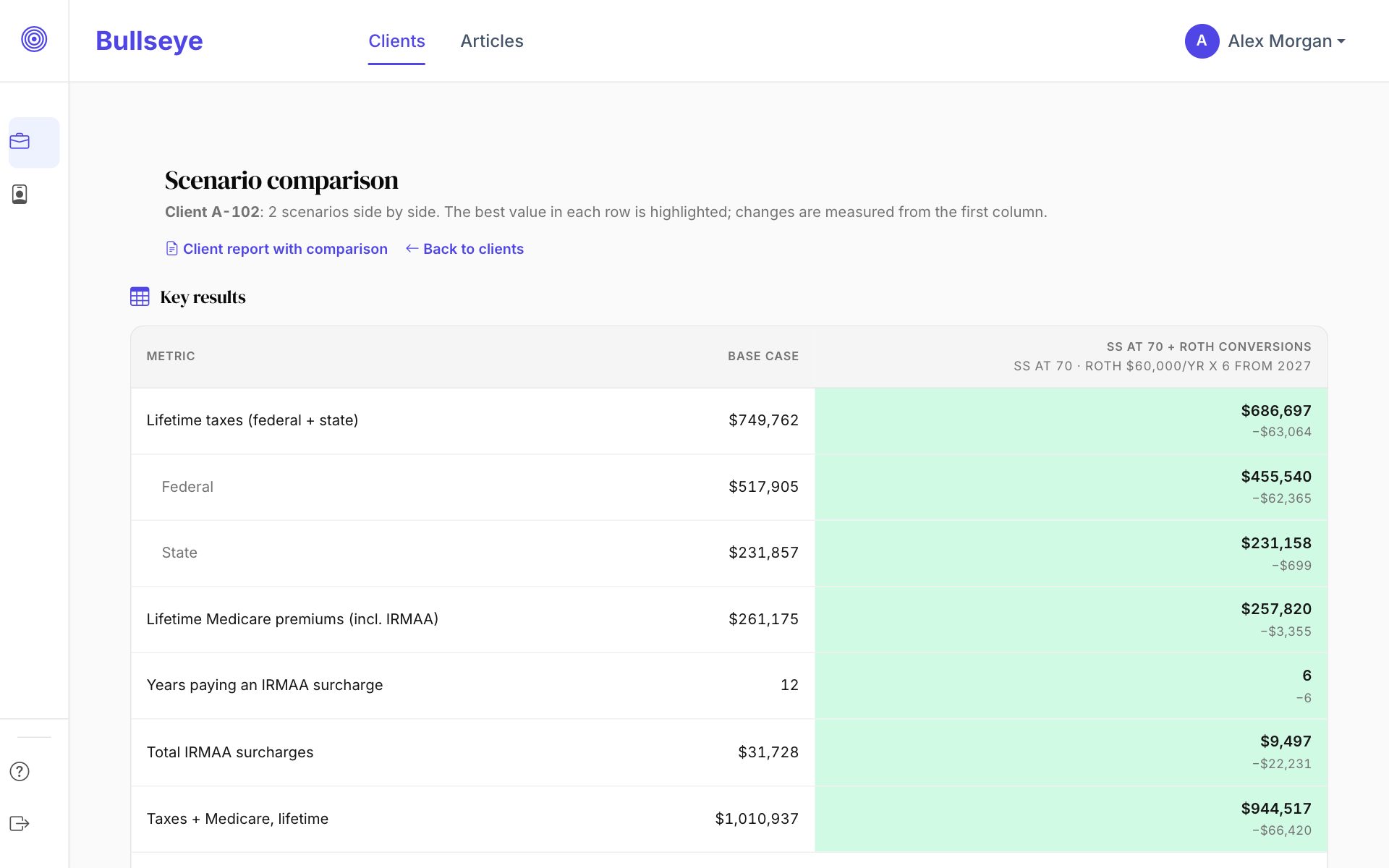
Task: Switch to the Clients tab
Action: [x=396, y=41]
